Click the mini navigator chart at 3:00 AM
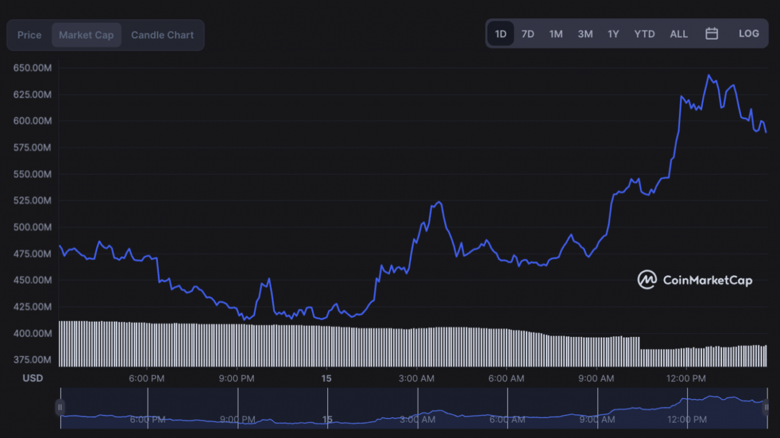The width and height of the screenshot is (780, 438). [416, 410]
